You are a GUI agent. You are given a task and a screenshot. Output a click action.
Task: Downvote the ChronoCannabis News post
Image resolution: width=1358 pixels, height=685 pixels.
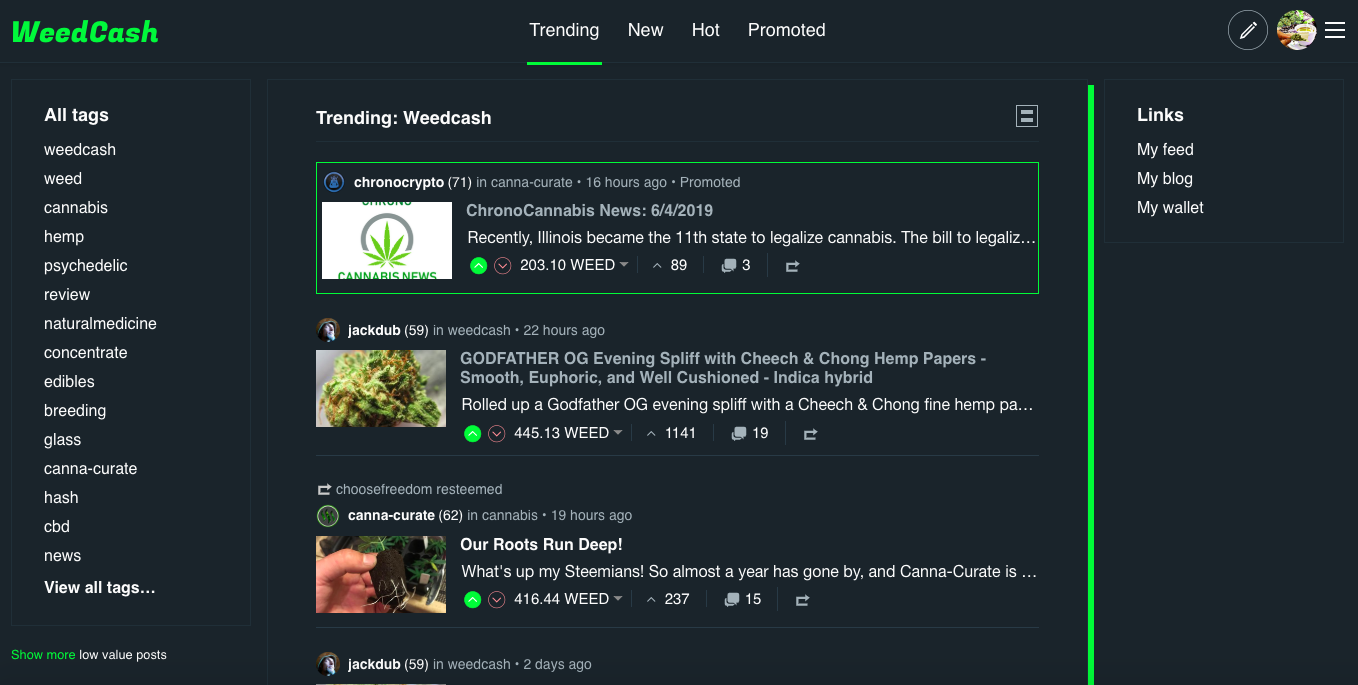503,266
